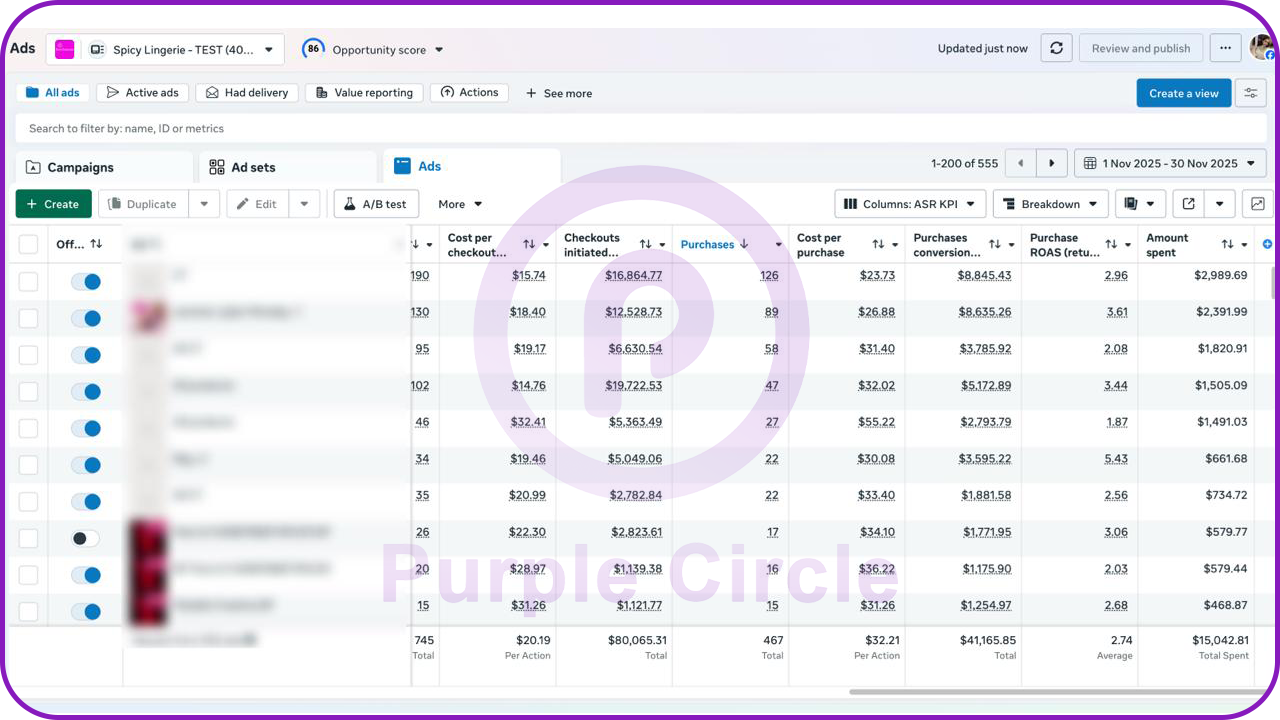Click the refresh data icon

pyautogui.click(x=1056, y=48)
